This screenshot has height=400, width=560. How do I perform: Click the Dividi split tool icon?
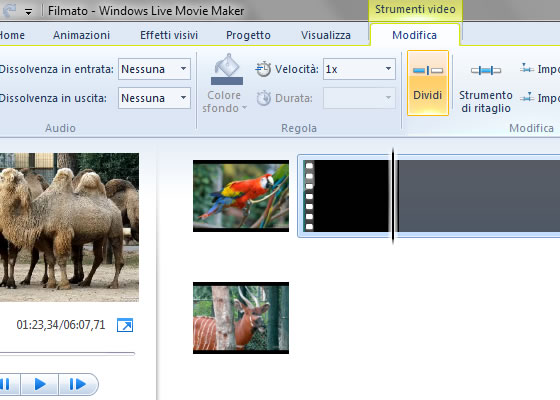click(x=428, y=70)
